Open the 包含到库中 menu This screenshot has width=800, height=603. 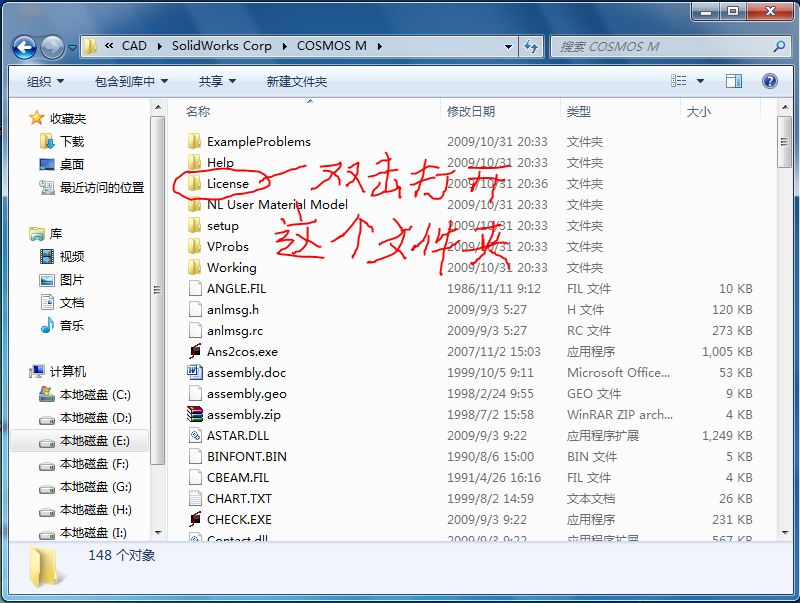[131, 81]
